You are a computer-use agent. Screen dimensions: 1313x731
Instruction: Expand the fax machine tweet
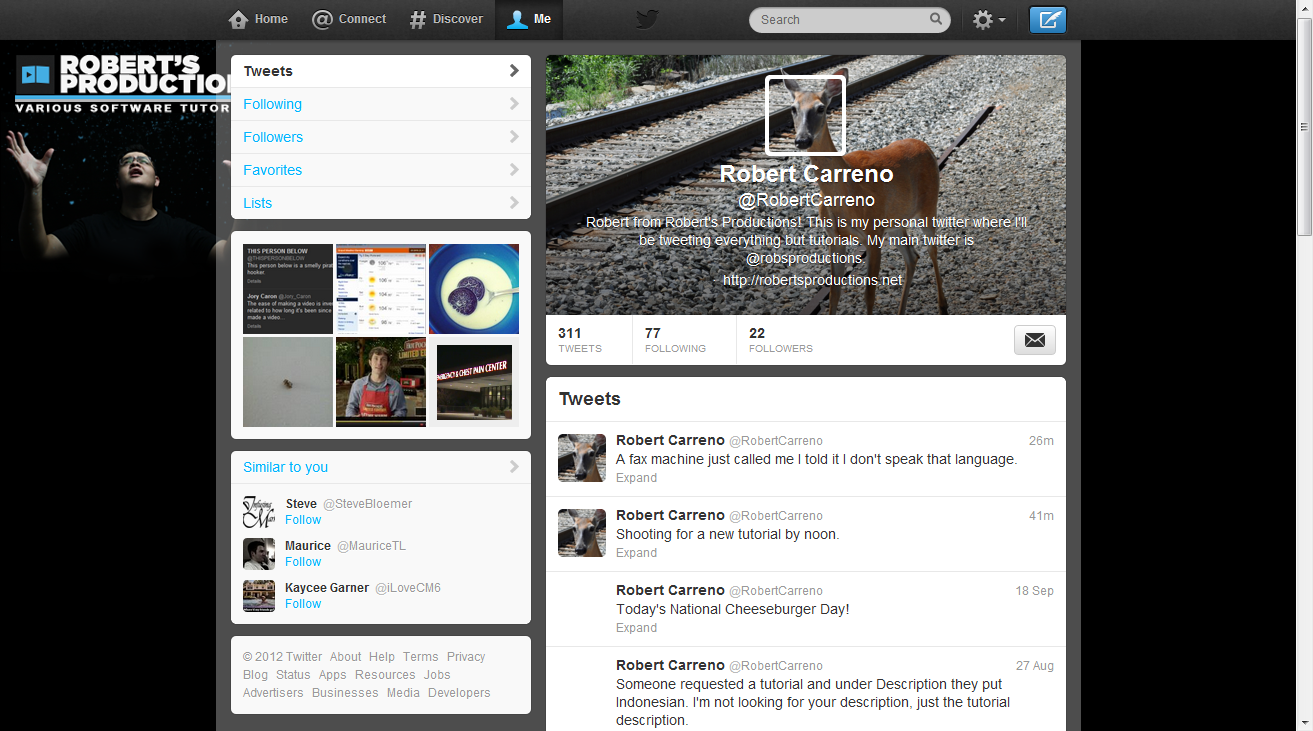(636, 478)
